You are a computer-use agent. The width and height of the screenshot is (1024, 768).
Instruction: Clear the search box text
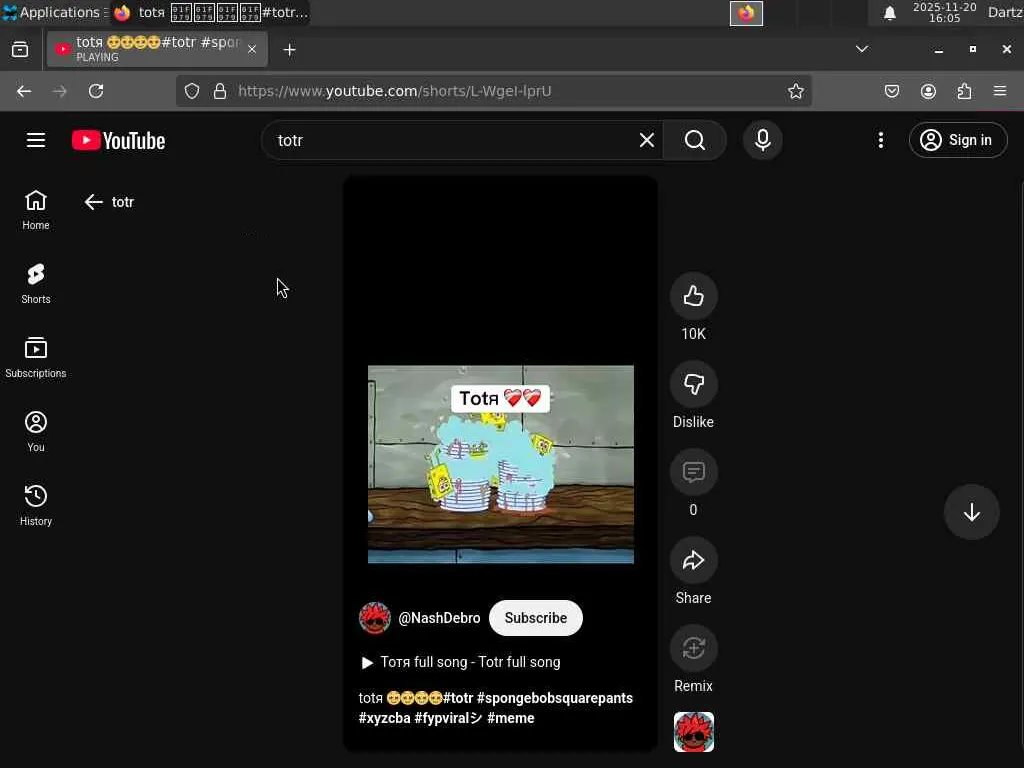(647, 140)
